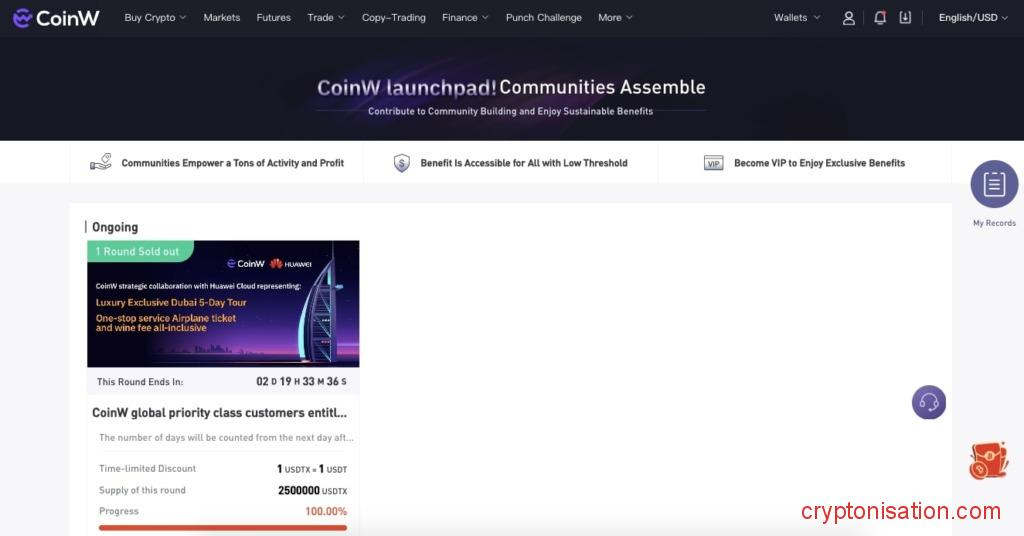The height and width of the screenshot is (536, 1024).
Task: Expand the Buy Crypto dropdown
Action: pos(155,18)
